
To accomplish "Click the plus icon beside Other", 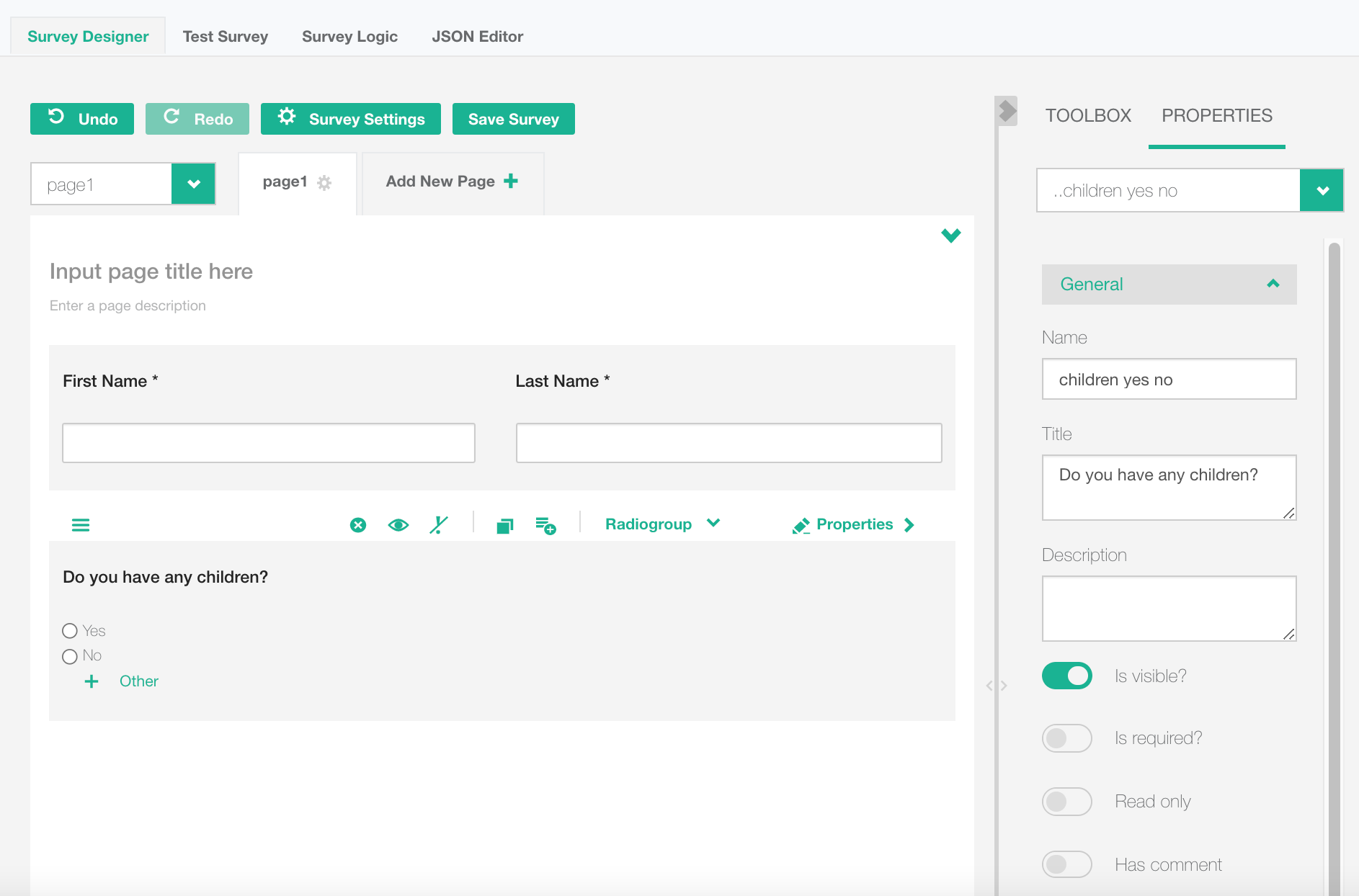I will [x=92, y=681].
